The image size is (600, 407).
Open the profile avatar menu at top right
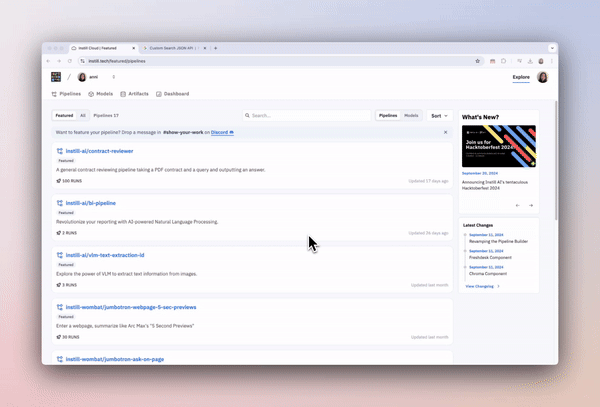tap(542, 77)
